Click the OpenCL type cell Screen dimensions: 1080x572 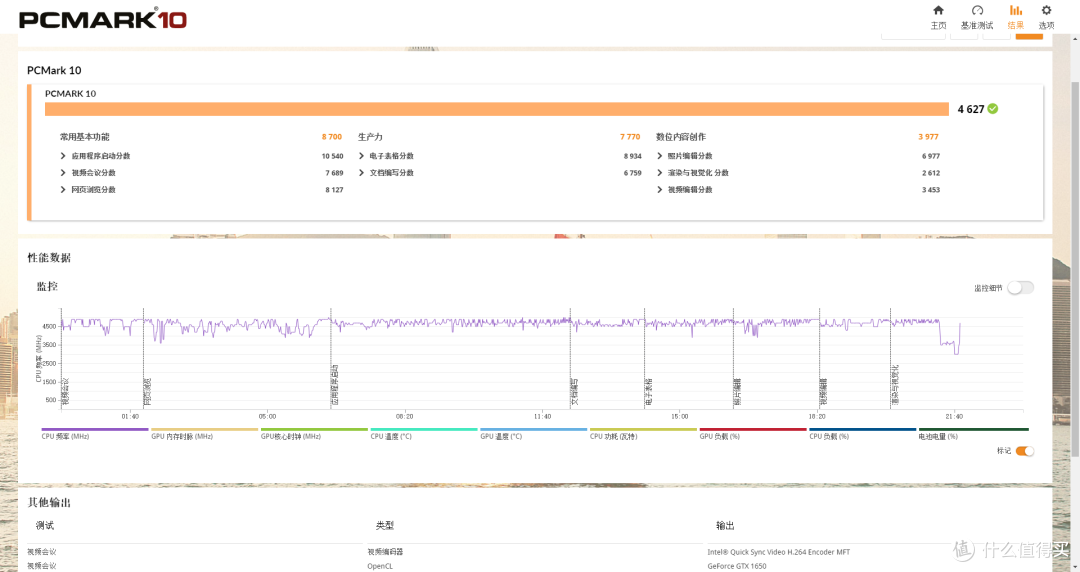click(380, 566)
